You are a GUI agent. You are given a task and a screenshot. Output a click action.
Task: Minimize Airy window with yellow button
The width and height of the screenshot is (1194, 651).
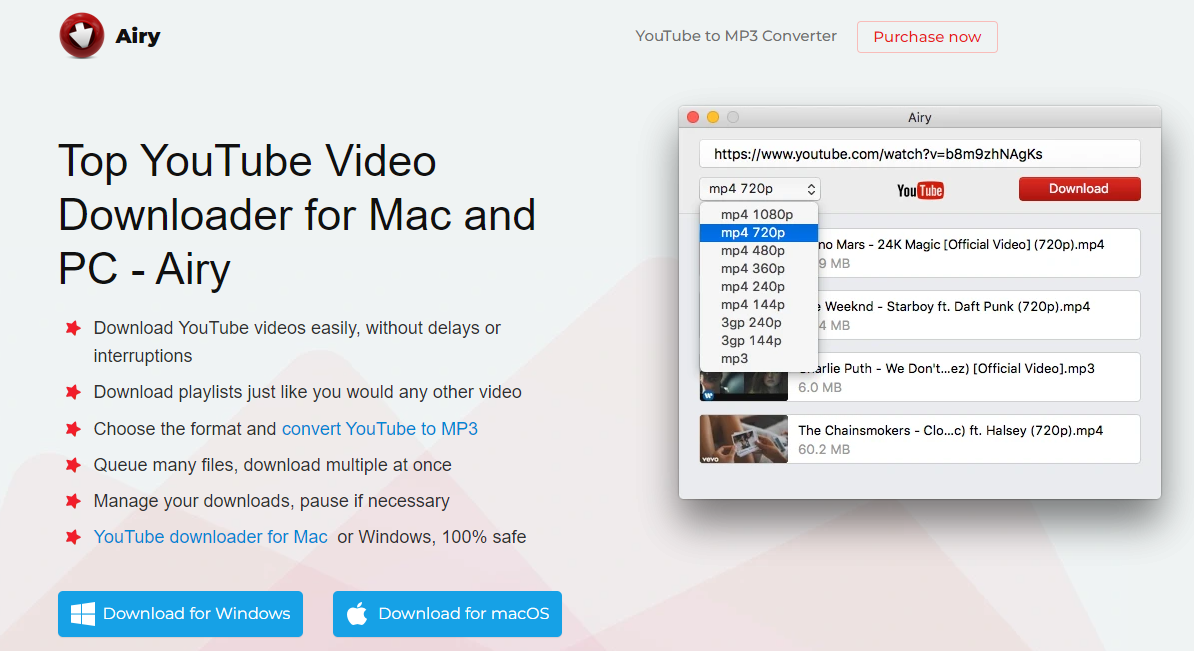pos(713,117)
